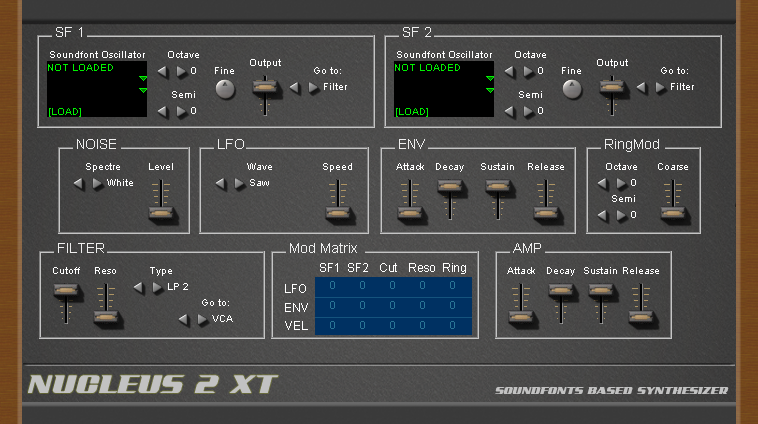Click SF 2 Go to previous destination arrow
This screenshot has height=424, width=758.
(x=641, y=88)
